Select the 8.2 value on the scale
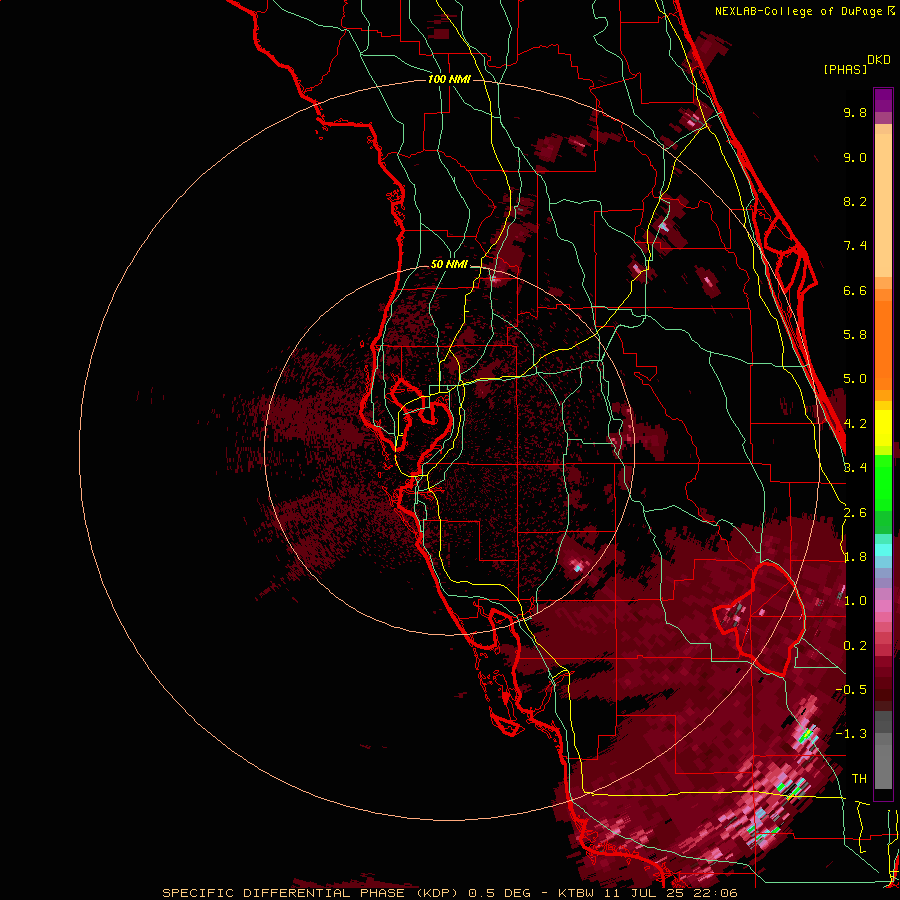This screenshot has width=900, height=900. pos(855,201)
